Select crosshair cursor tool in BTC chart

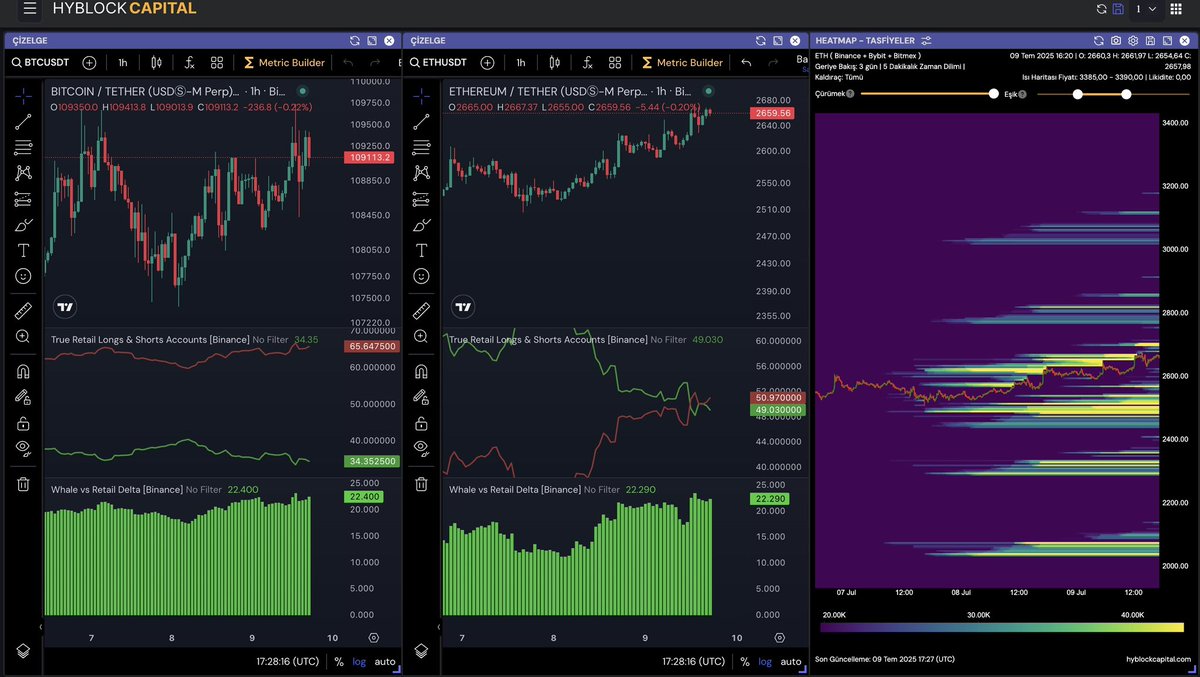[x=23, y=97]
